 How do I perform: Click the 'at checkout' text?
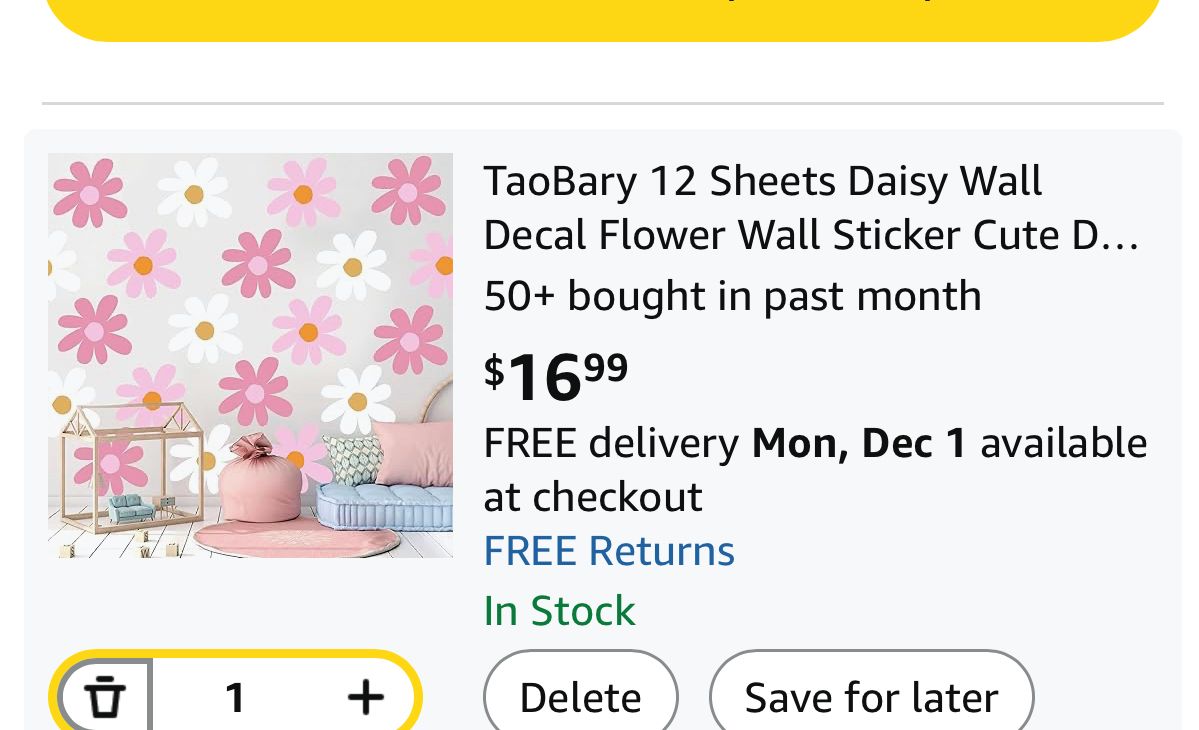593,497
